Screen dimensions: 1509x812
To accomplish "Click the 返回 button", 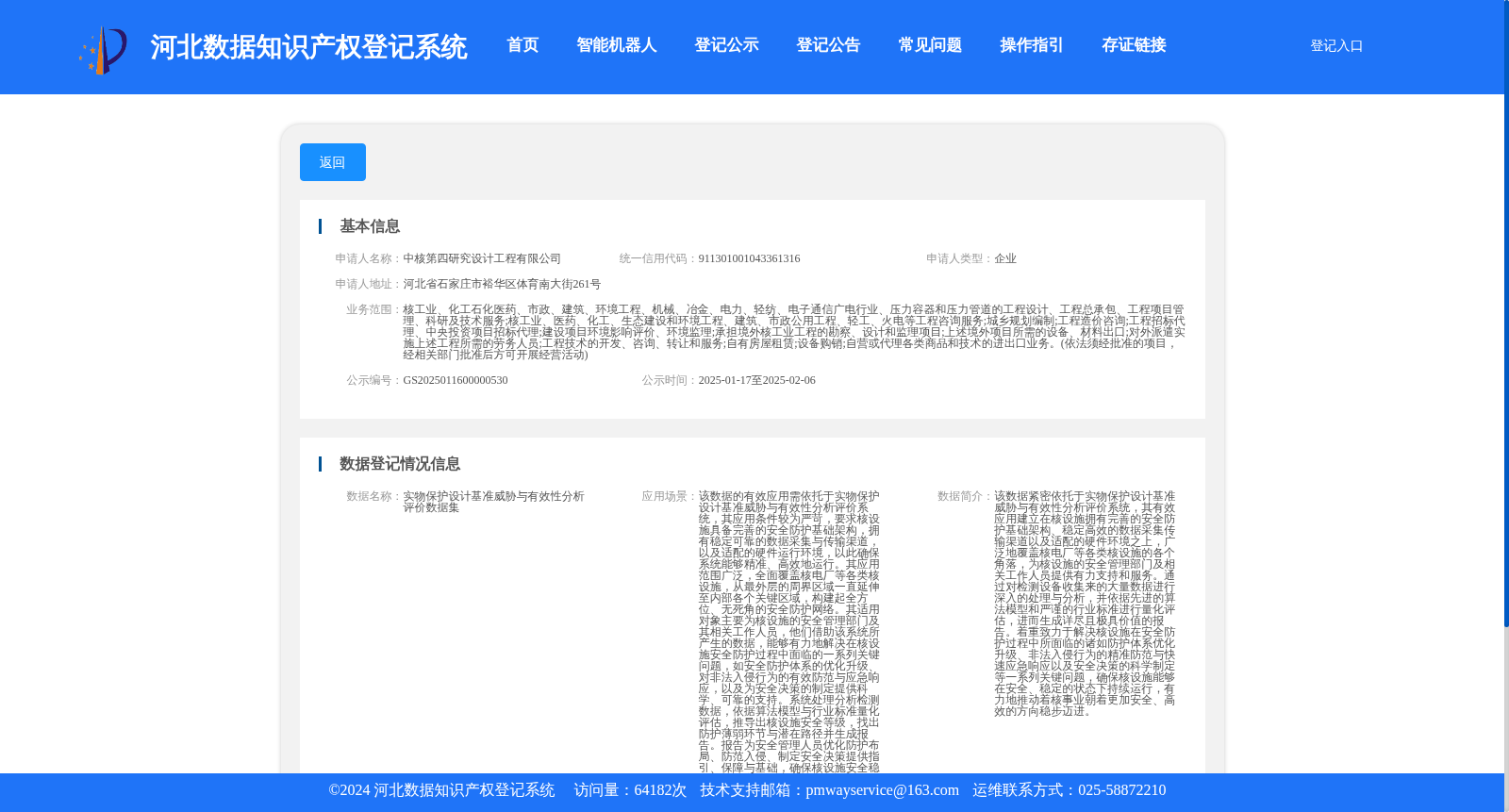I will point(333,162).
